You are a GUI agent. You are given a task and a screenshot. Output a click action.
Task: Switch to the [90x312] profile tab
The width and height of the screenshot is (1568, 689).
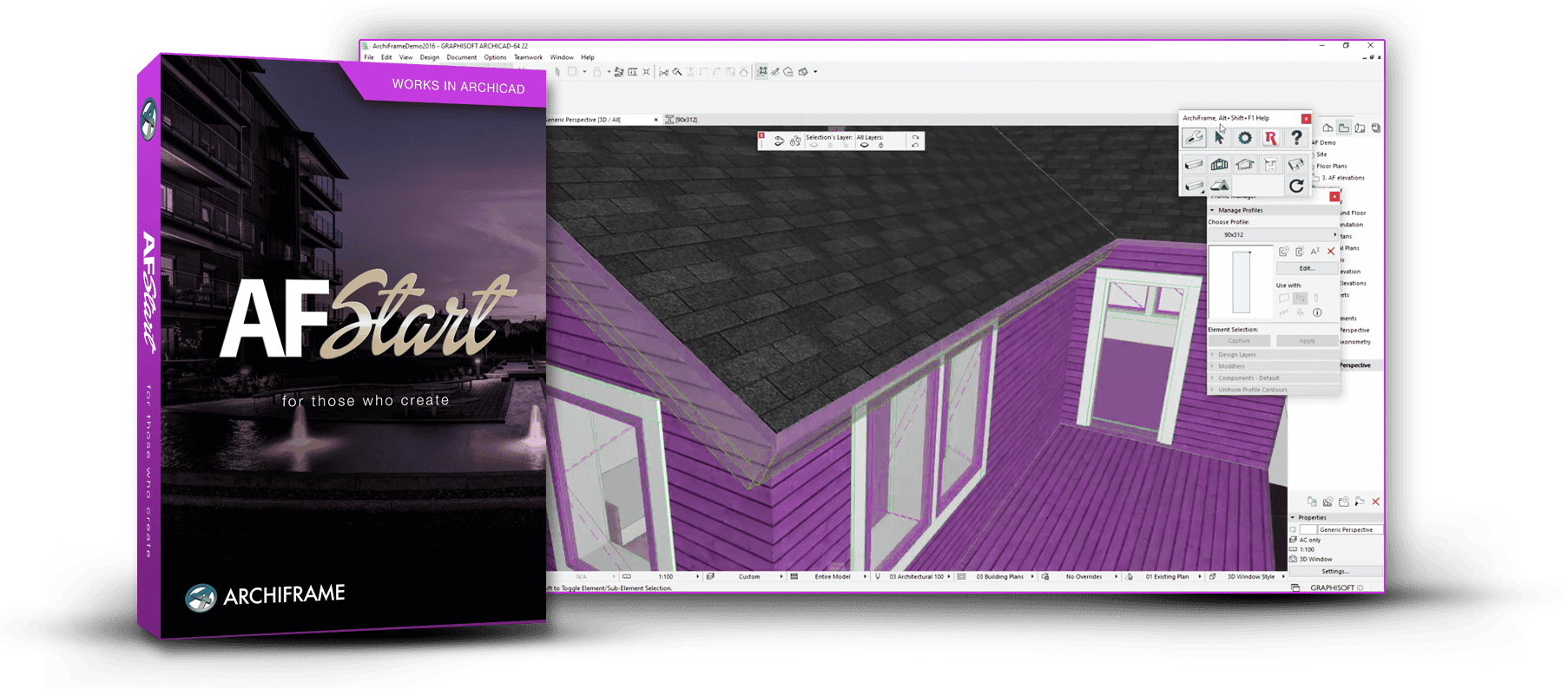(x=682, y=120)
